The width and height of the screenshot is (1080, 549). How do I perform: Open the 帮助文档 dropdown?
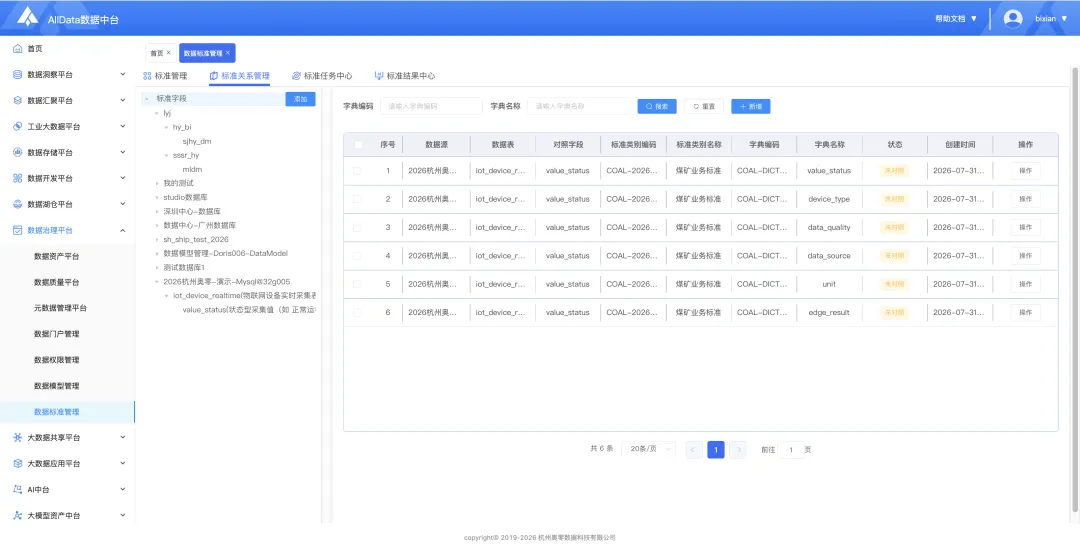point(956,19)
